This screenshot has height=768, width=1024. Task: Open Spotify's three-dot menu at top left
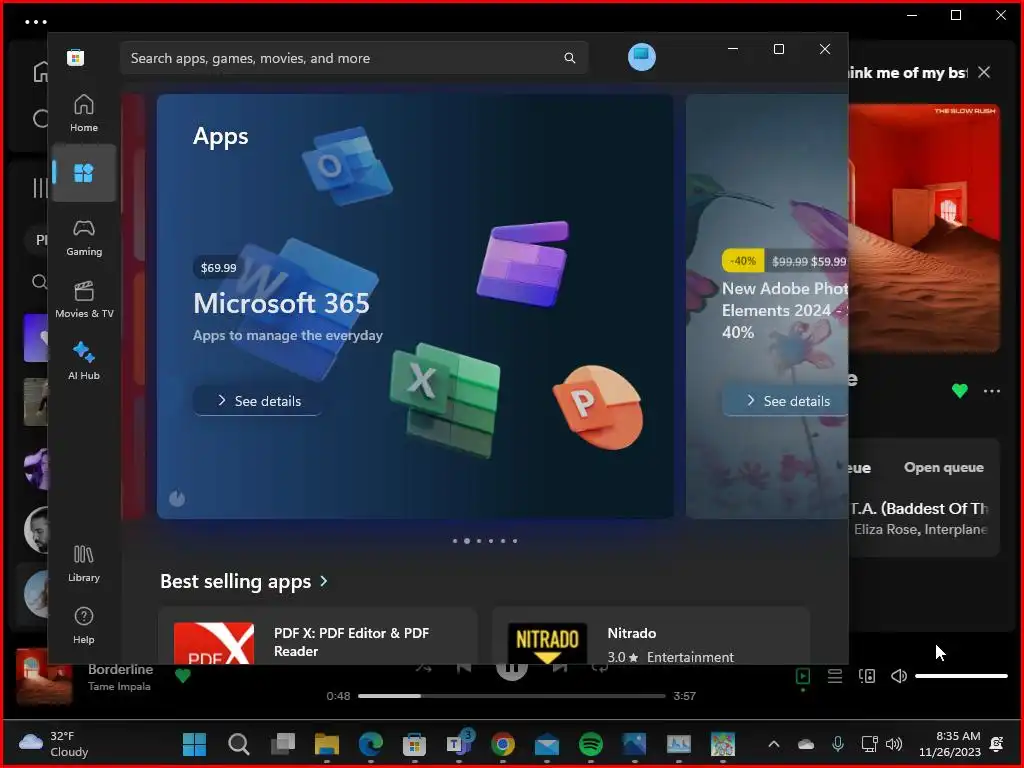click(36, 22)
